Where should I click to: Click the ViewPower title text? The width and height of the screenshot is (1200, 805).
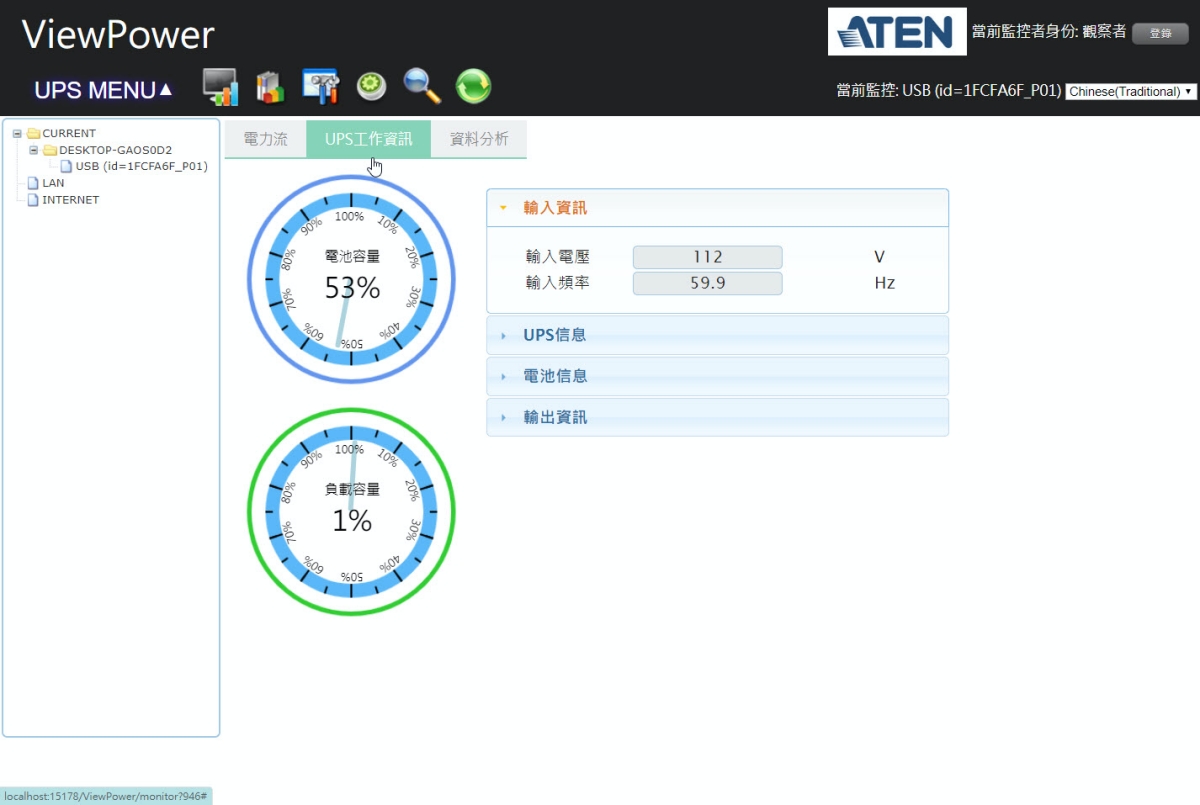(118, 35)
